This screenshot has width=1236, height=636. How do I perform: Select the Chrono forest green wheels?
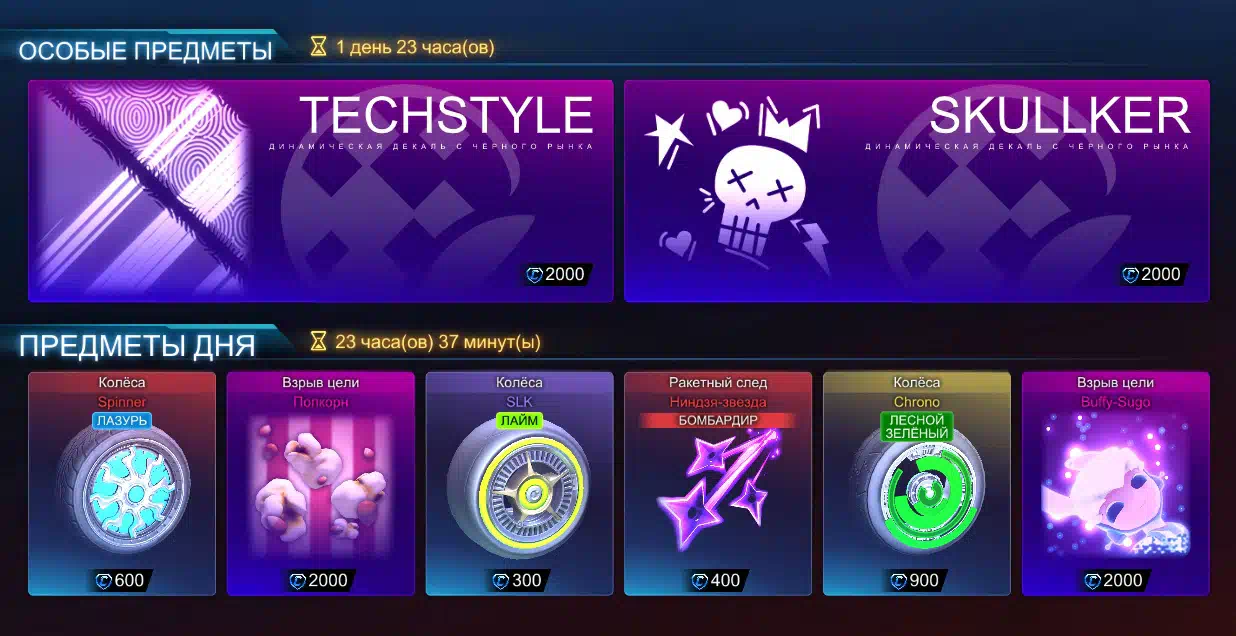pos(916,484)
